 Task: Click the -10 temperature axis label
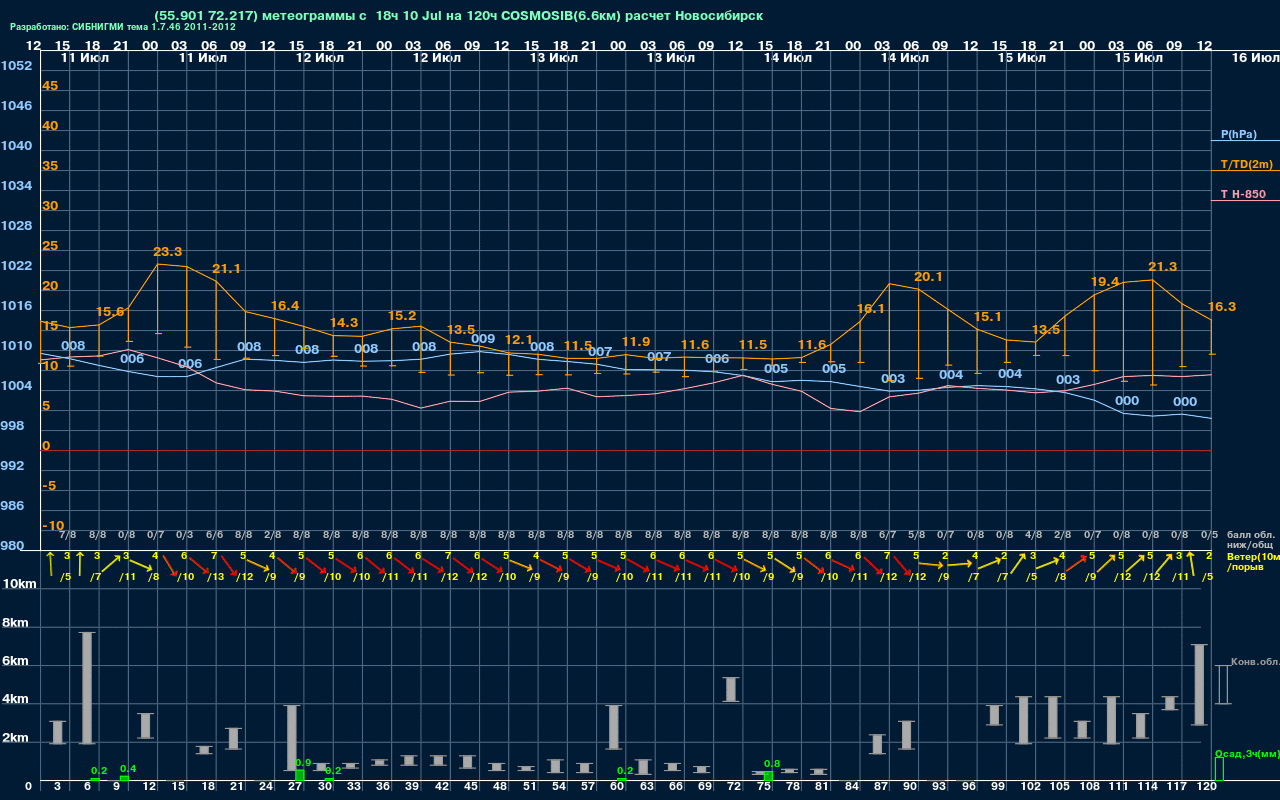click(x=53, y=526)
